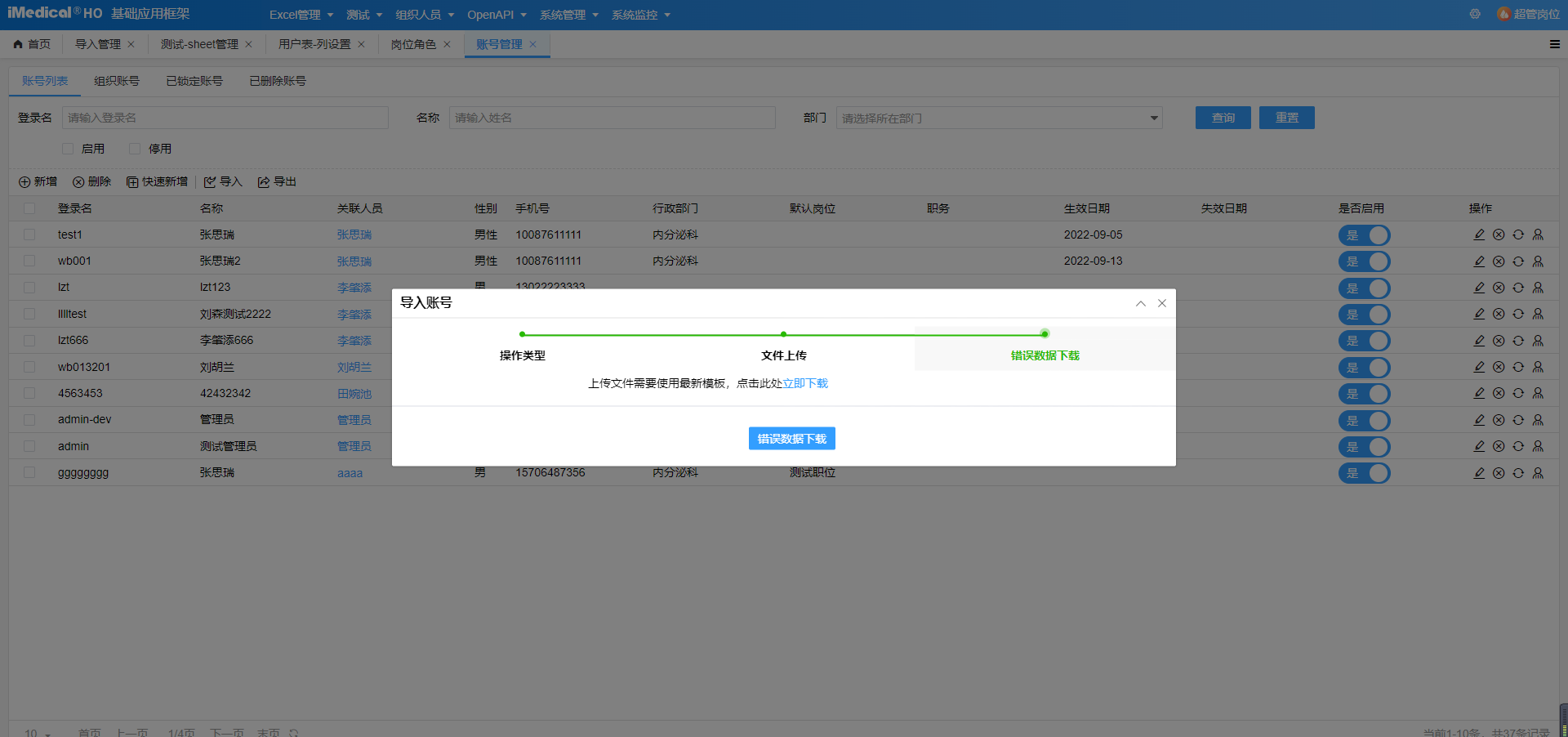The width and height of the screenshot is (1568, 737).
Task: Enable the 启用 filter checkbox
Action: [68, 148]
